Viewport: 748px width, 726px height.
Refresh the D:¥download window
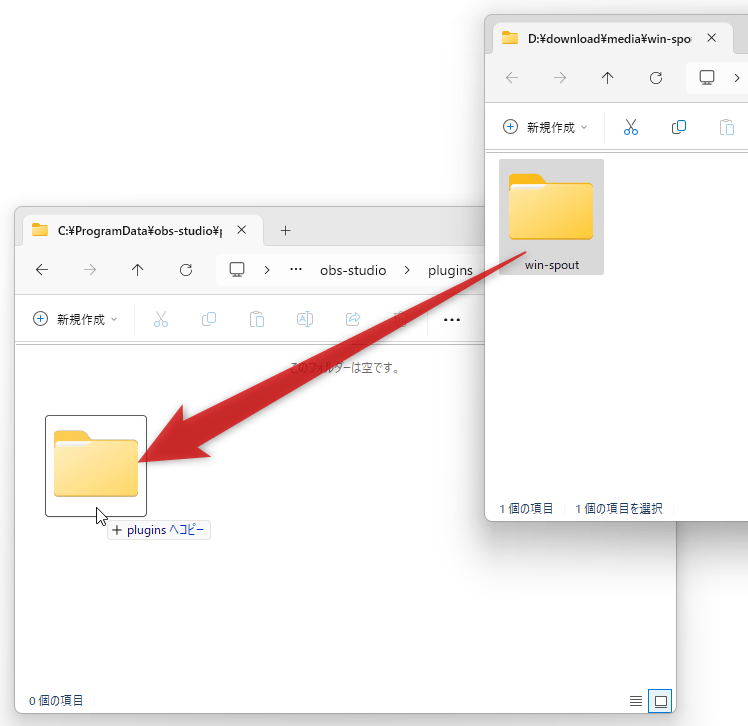(656, 78)
